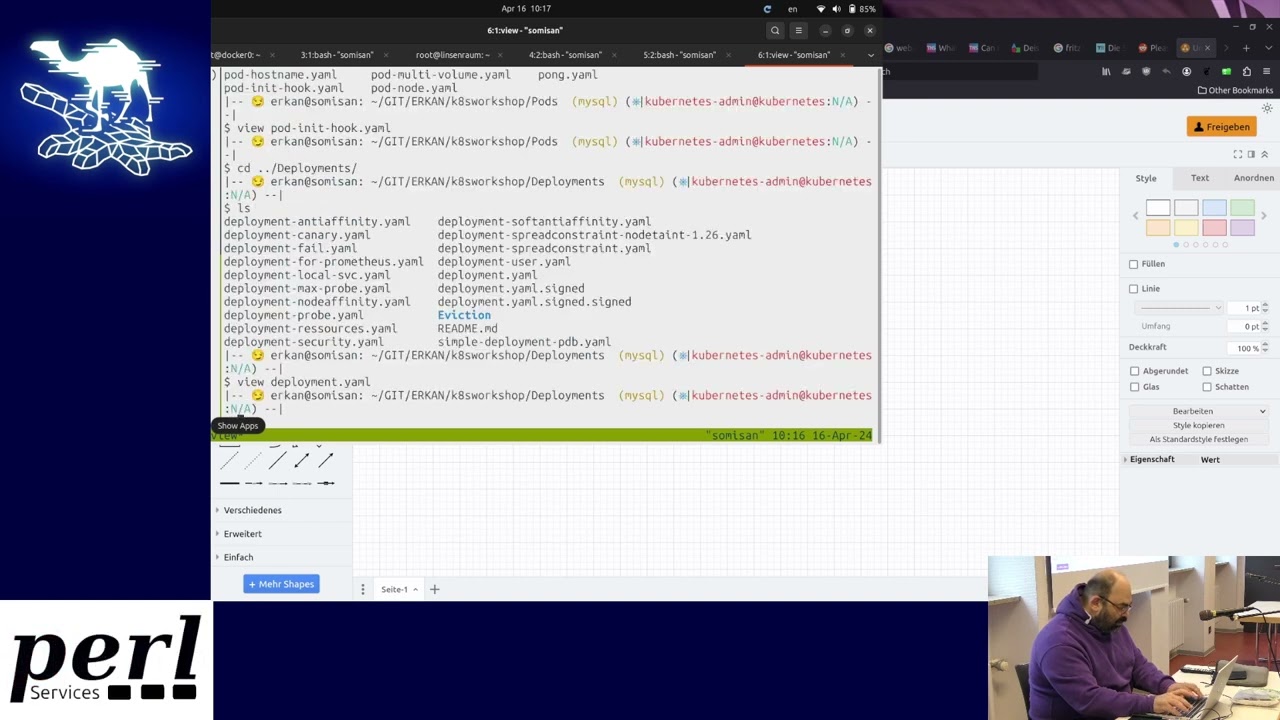Open the Firefox library bookmarks icon
Screen dimensions: 1280x720
[1106, 72]
